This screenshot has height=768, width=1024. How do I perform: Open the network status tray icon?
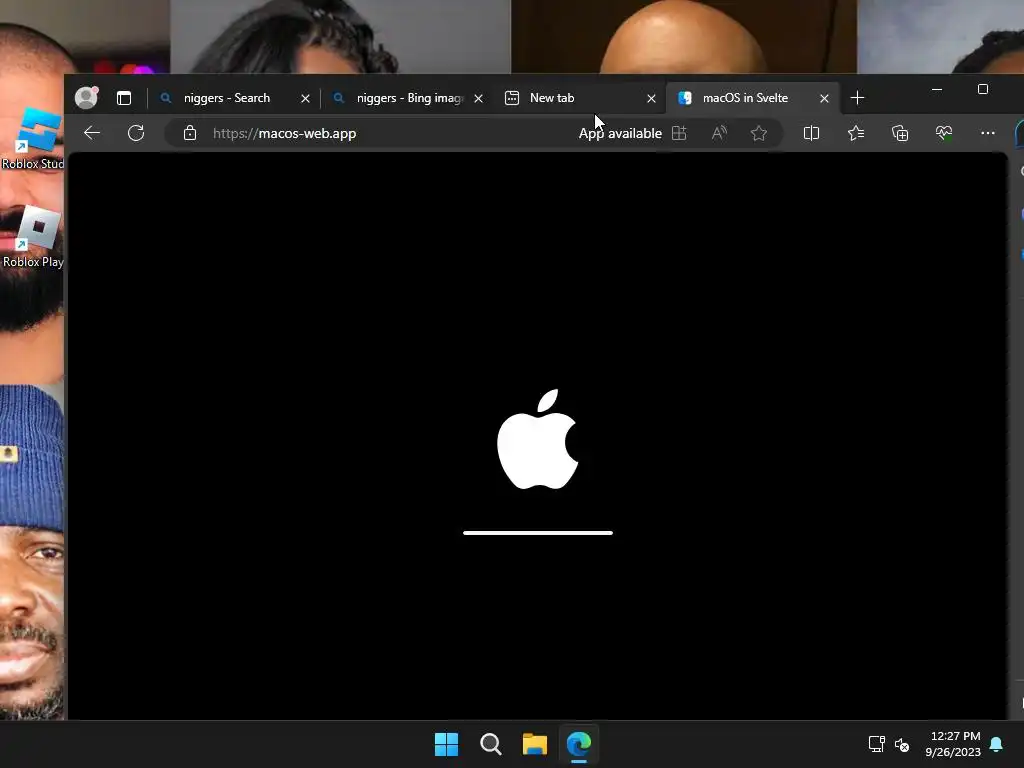click(x=876, y=744)
